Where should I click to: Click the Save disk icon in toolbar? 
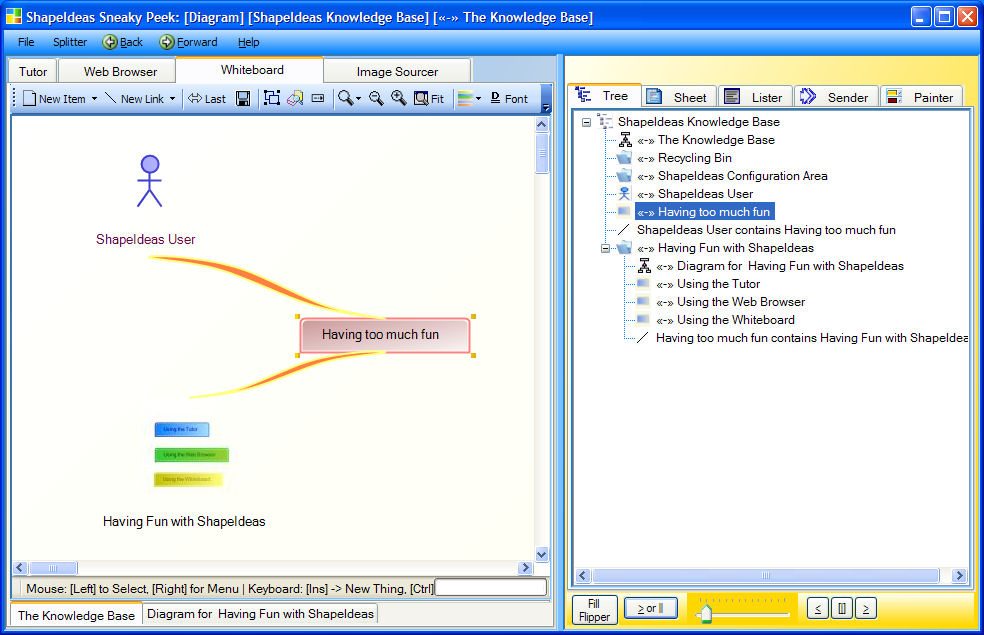pyautogui.click(x=243, y=99)
